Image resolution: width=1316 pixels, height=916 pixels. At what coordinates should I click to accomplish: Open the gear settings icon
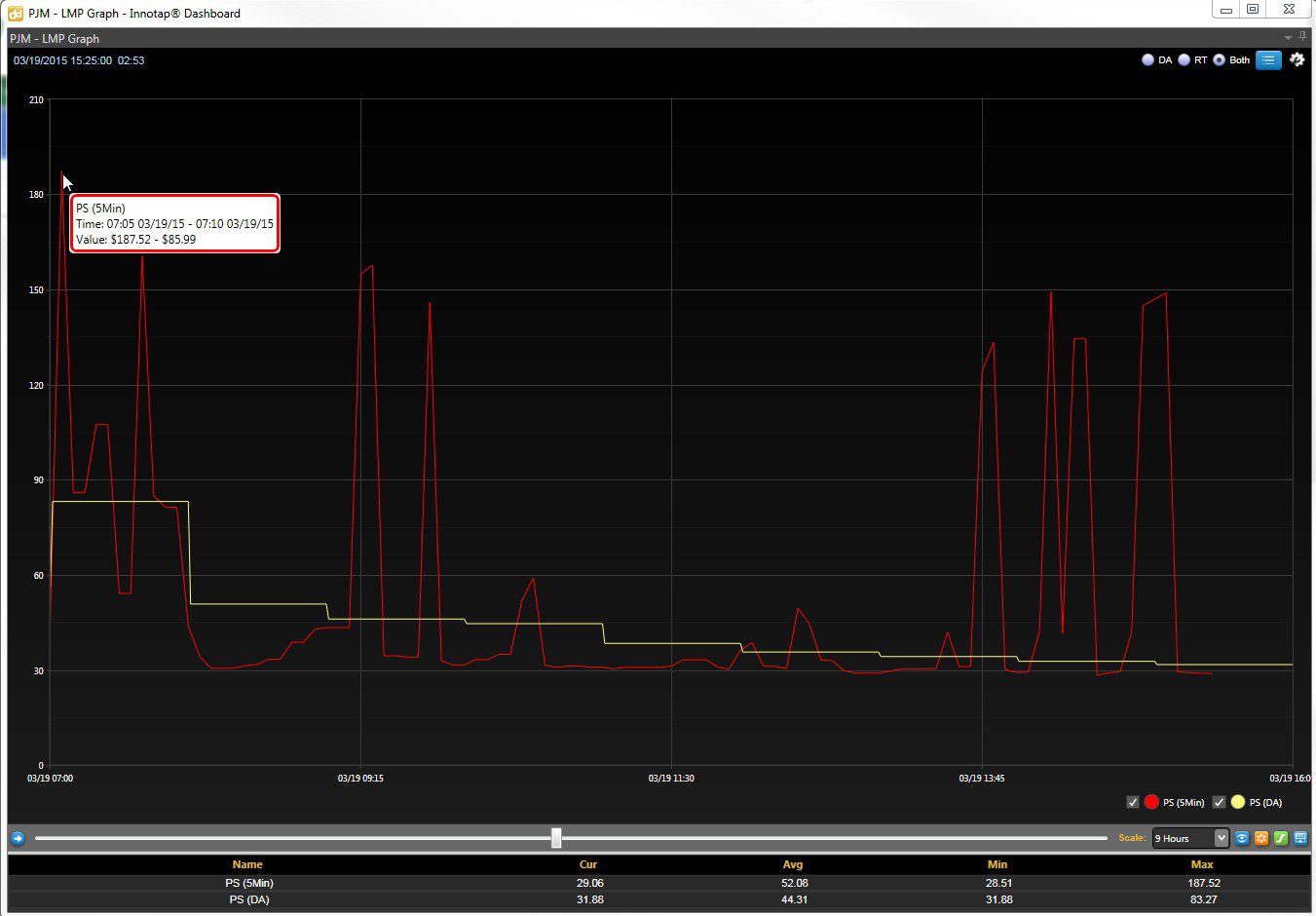tap(1297, 59)
